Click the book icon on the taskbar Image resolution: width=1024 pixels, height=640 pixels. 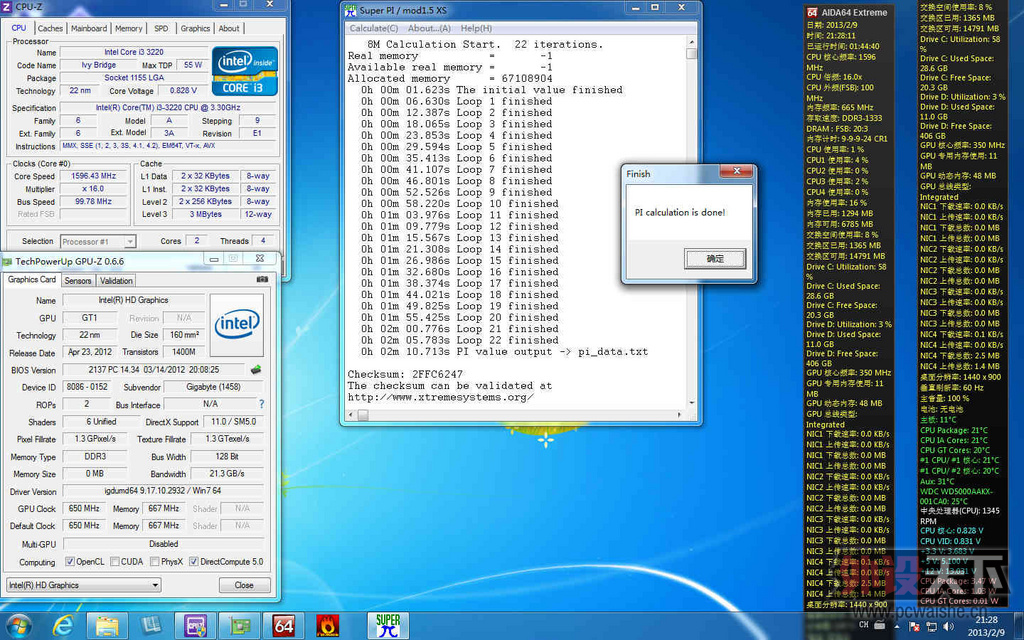(151, 626)
